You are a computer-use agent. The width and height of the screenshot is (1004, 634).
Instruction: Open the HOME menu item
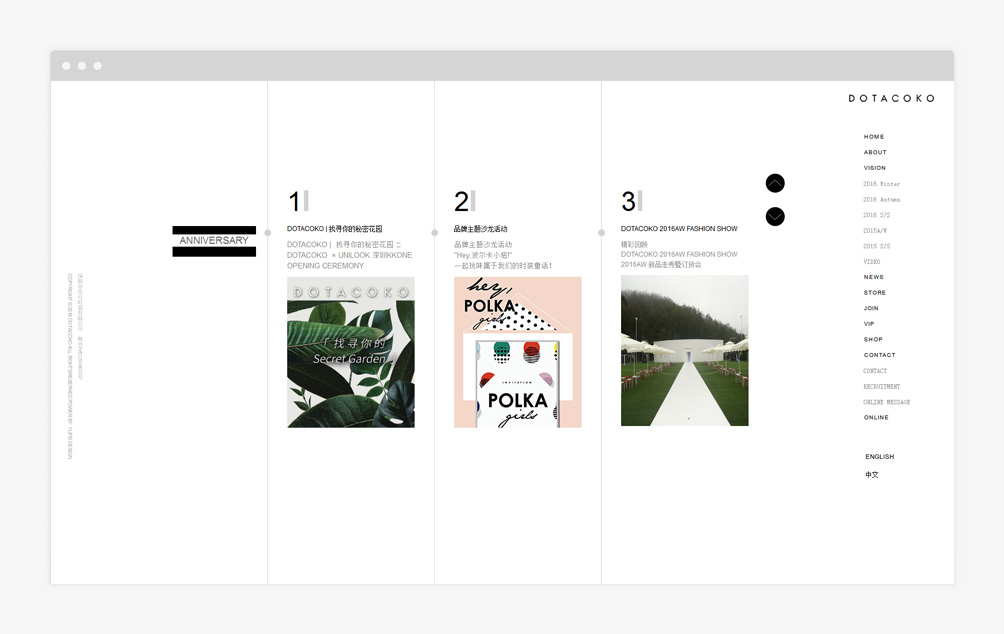tap(873, 136)
